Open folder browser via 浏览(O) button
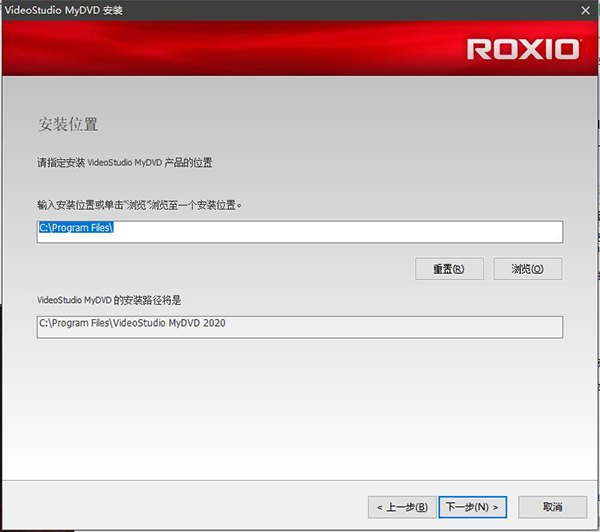The height and width of the screenshot is (532, 600). 528,269
